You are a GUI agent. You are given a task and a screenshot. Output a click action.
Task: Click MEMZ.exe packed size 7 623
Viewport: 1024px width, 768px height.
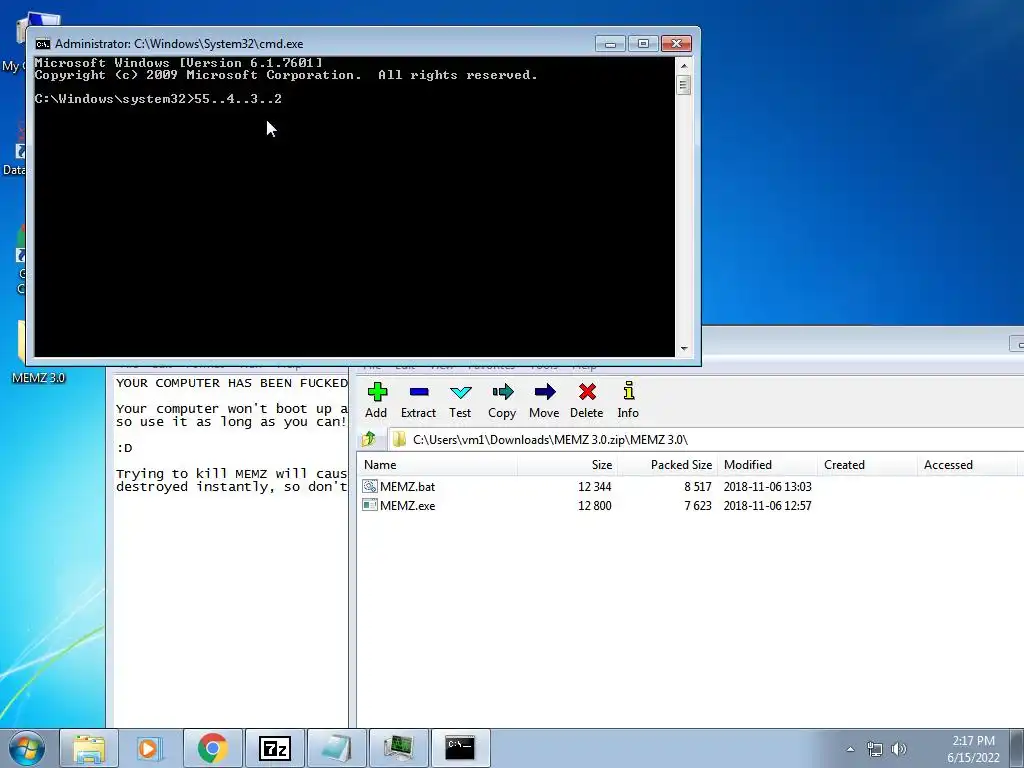click(x=697, y=505)
